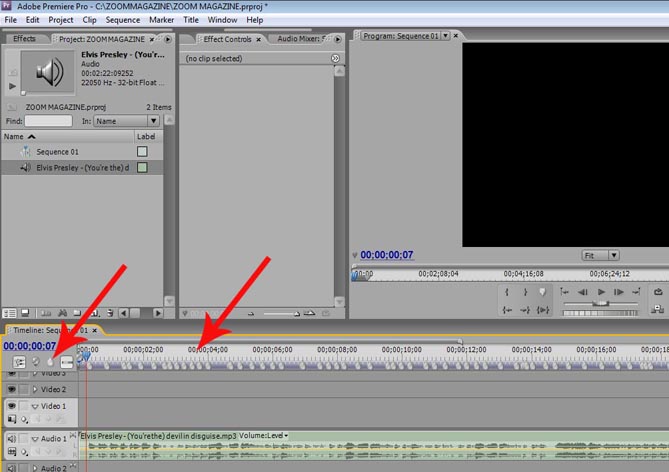
Task: Select the Sequence 01 item in Project panel
Action: click(x=58, y=151)
